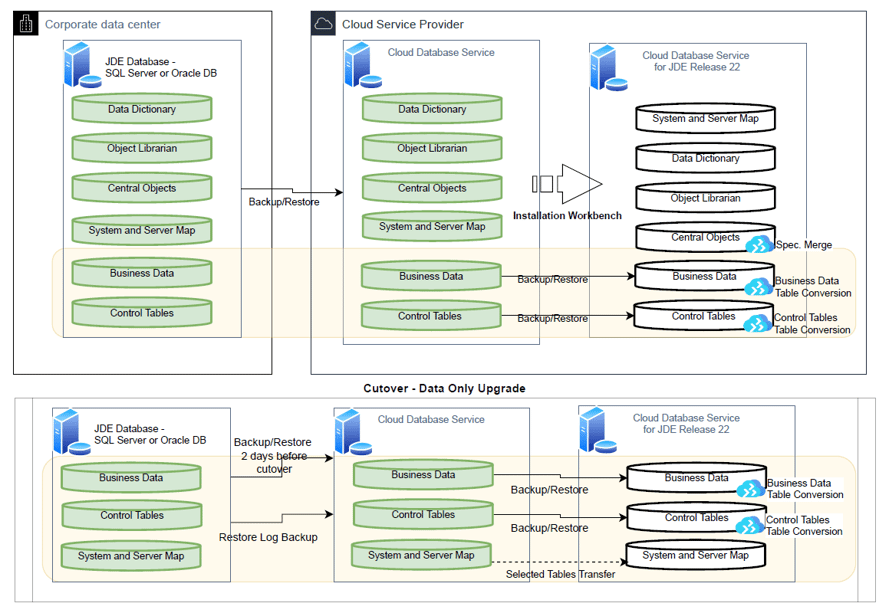Screen dimensions: 889x613
Task: Select white Control Tables cylinder in cutover Release 22
Action: tap(696, 518)
